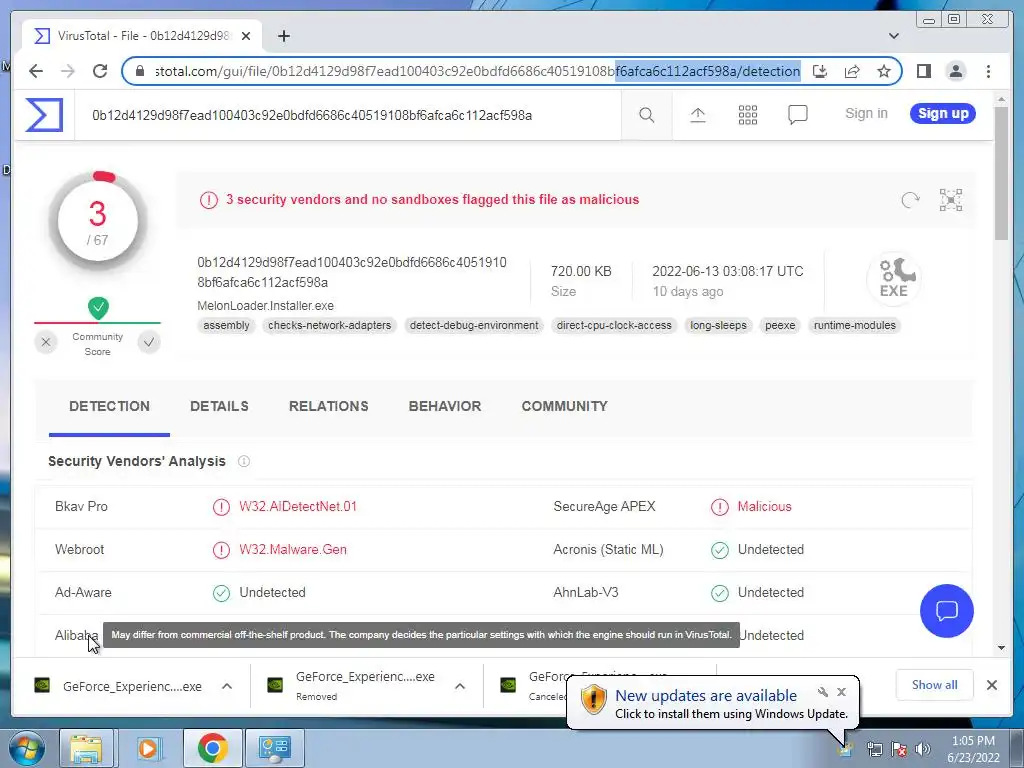Click the install app icon in address bar

(x=820, y=71)
